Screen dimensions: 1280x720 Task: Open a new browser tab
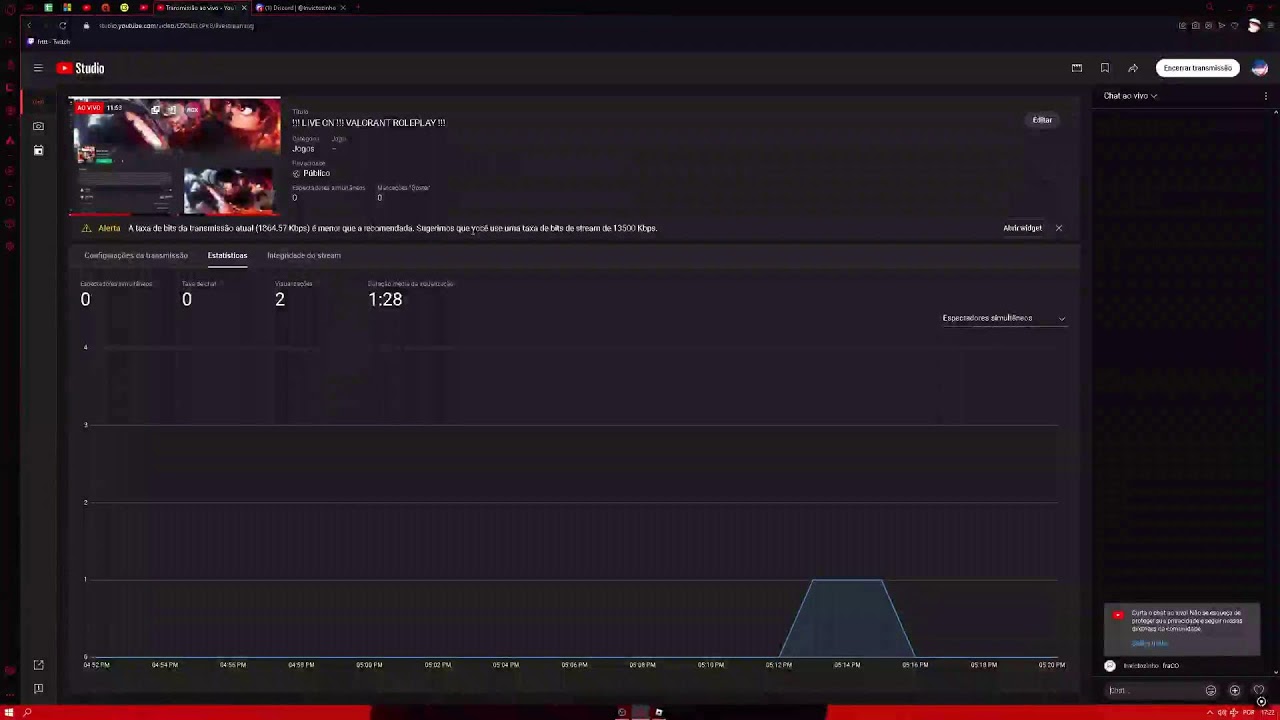[x=358, y=7]
